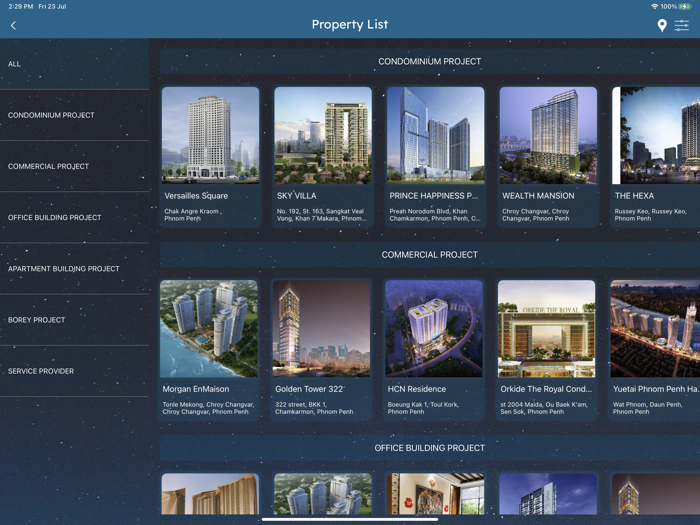Open the Office Building Project section header
This screenshot has height=525, width=700.
click(x=429, y=448)
